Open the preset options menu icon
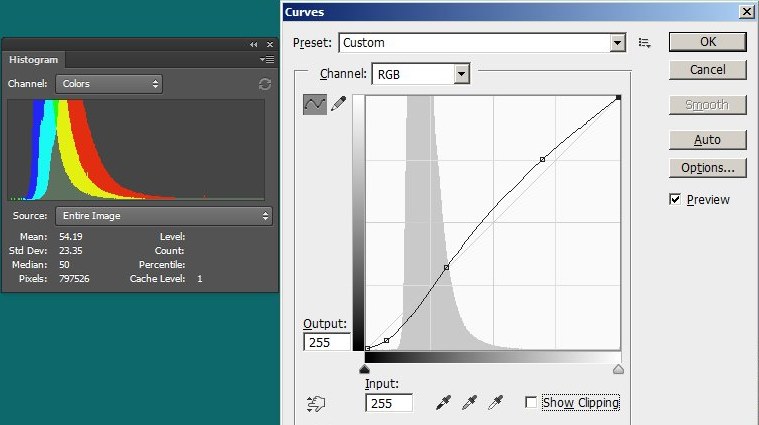 pyautogui.click(x=645, y=43)
